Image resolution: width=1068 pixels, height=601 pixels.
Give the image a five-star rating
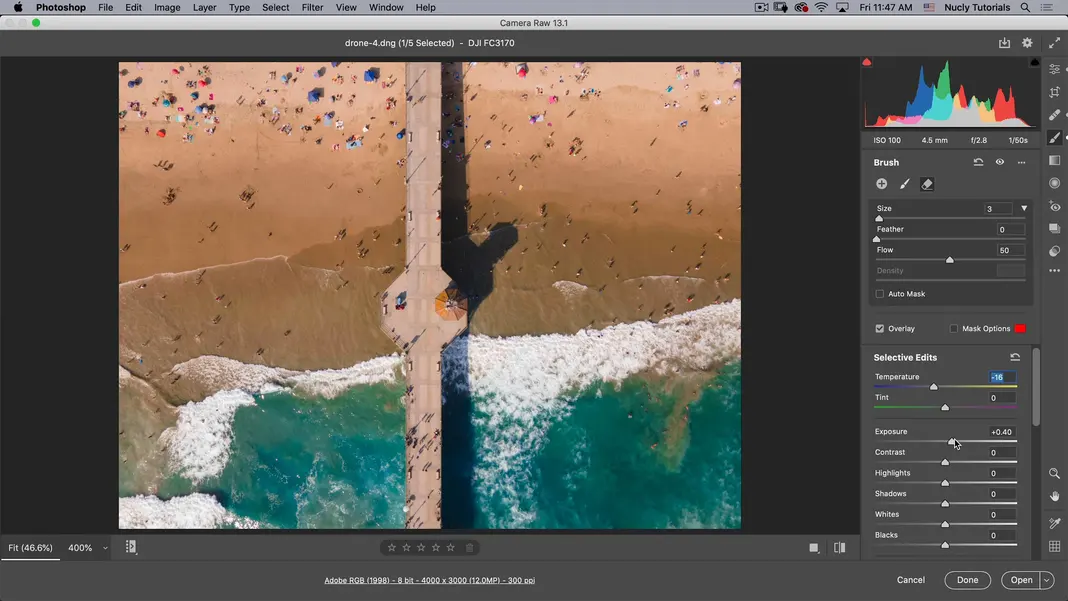[450, 547]
